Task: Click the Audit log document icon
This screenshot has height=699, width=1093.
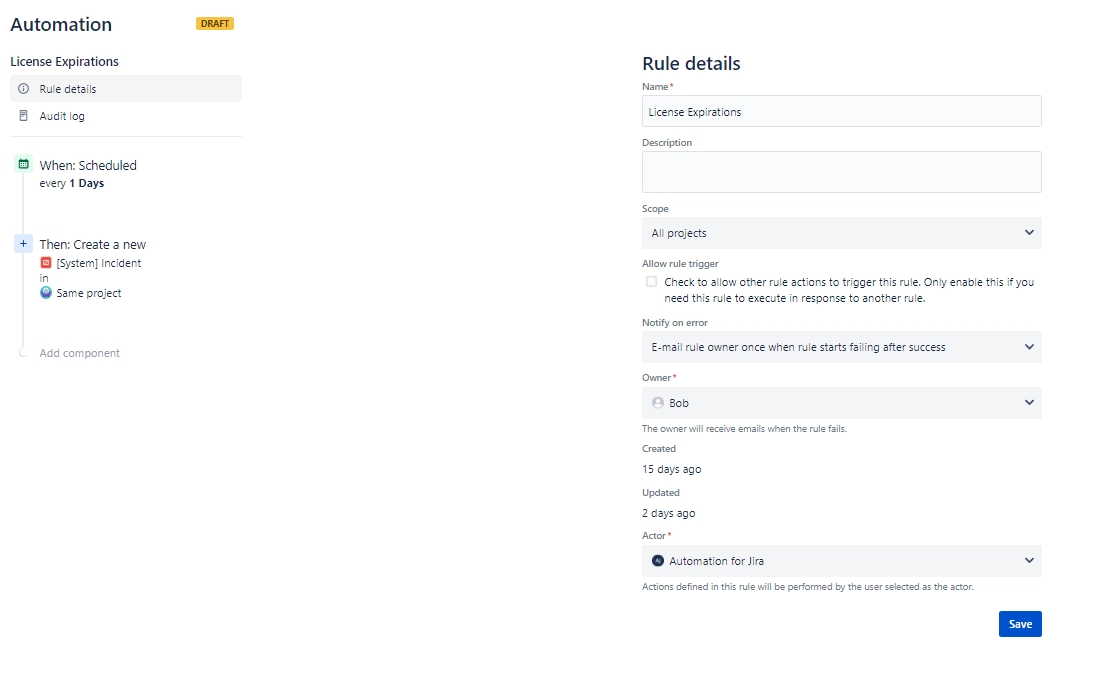Action: (23, 116)
